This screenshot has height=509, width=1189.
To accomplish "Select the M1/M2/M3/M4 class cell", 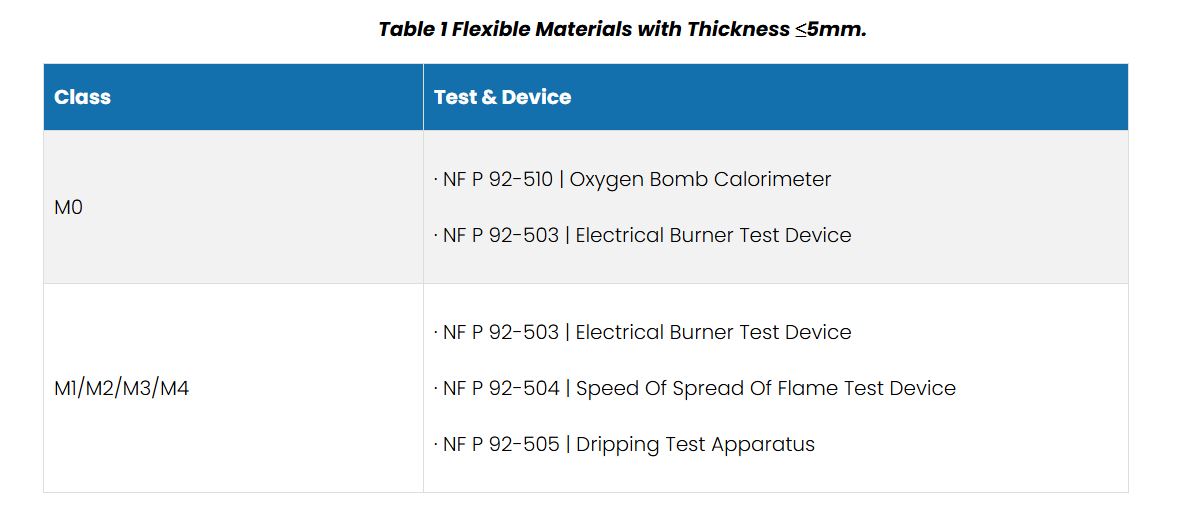I will (x=121, y=388).
